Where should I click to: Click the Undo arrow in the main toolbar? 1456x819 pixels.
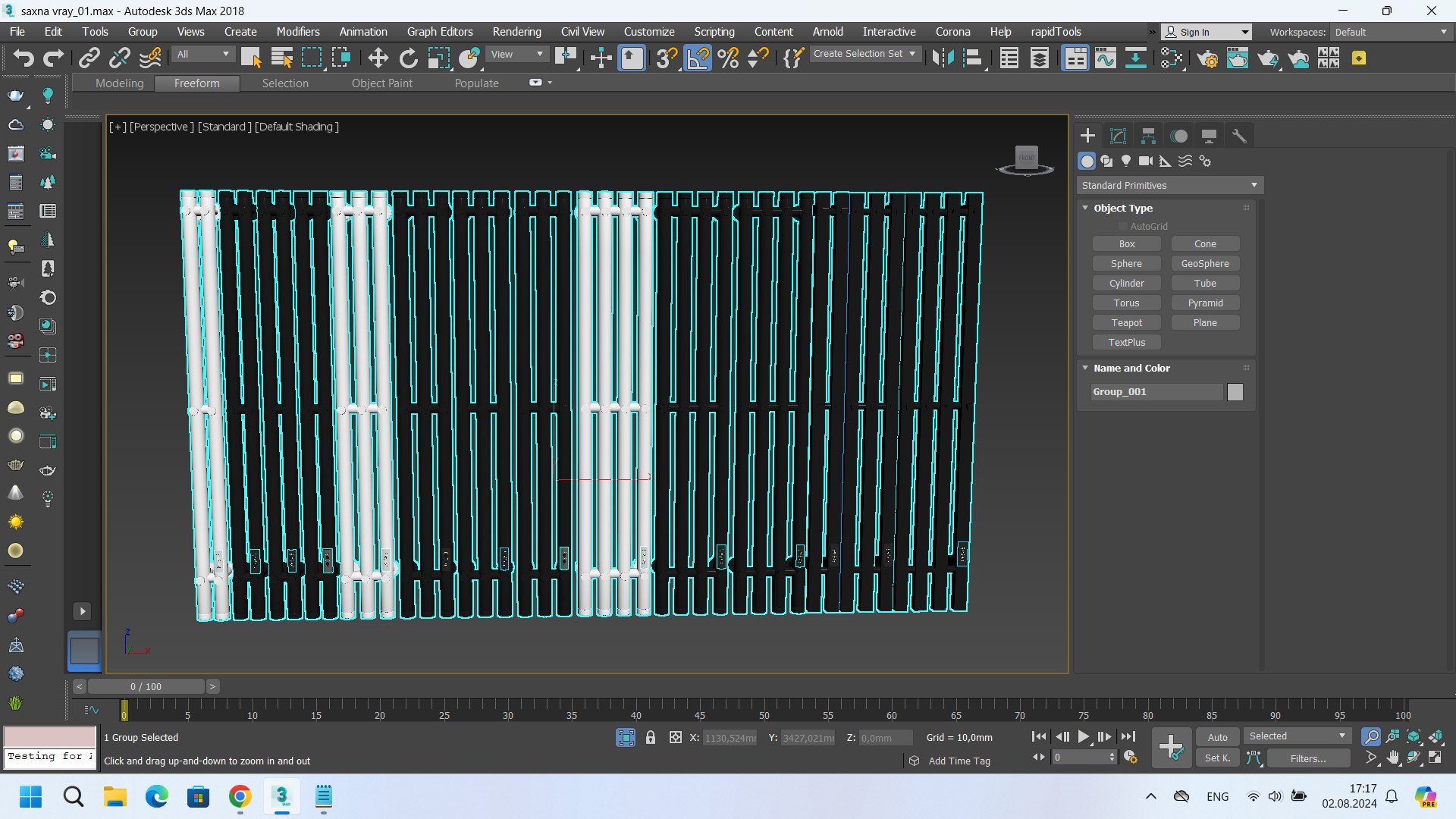pos(24,58)
